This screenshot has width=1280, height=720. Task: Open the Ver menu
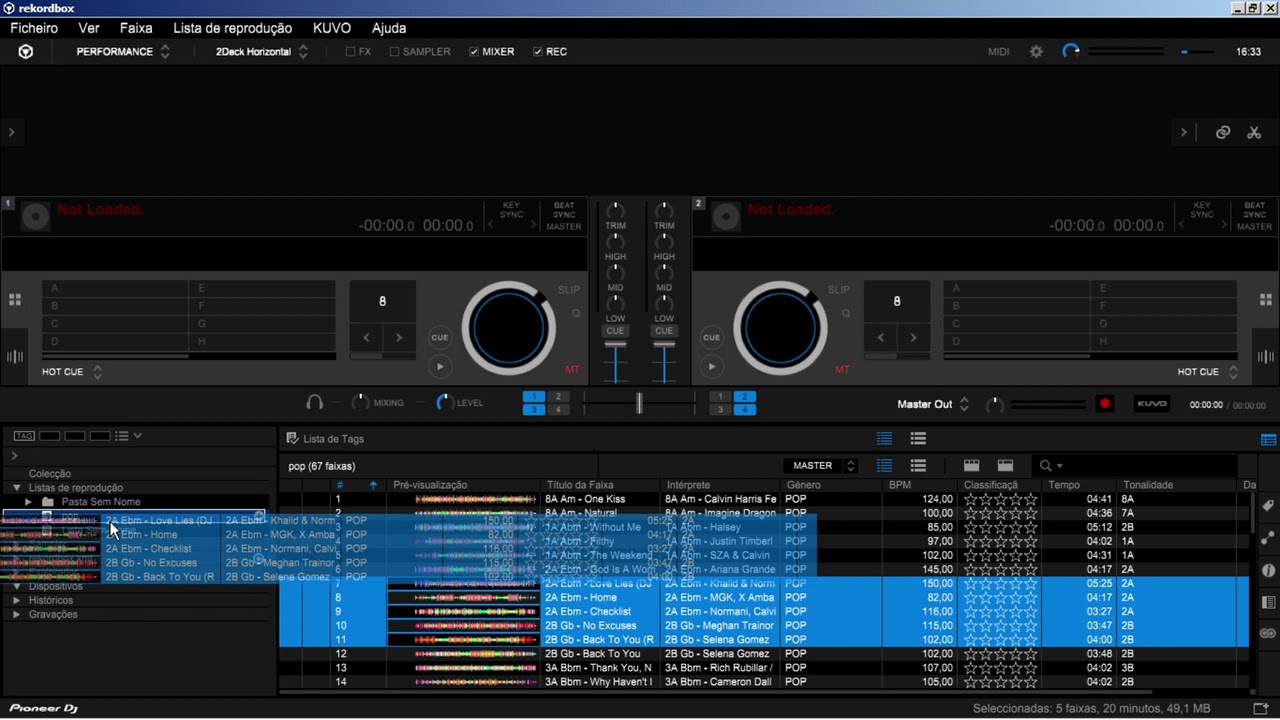(x=89, y=28)
